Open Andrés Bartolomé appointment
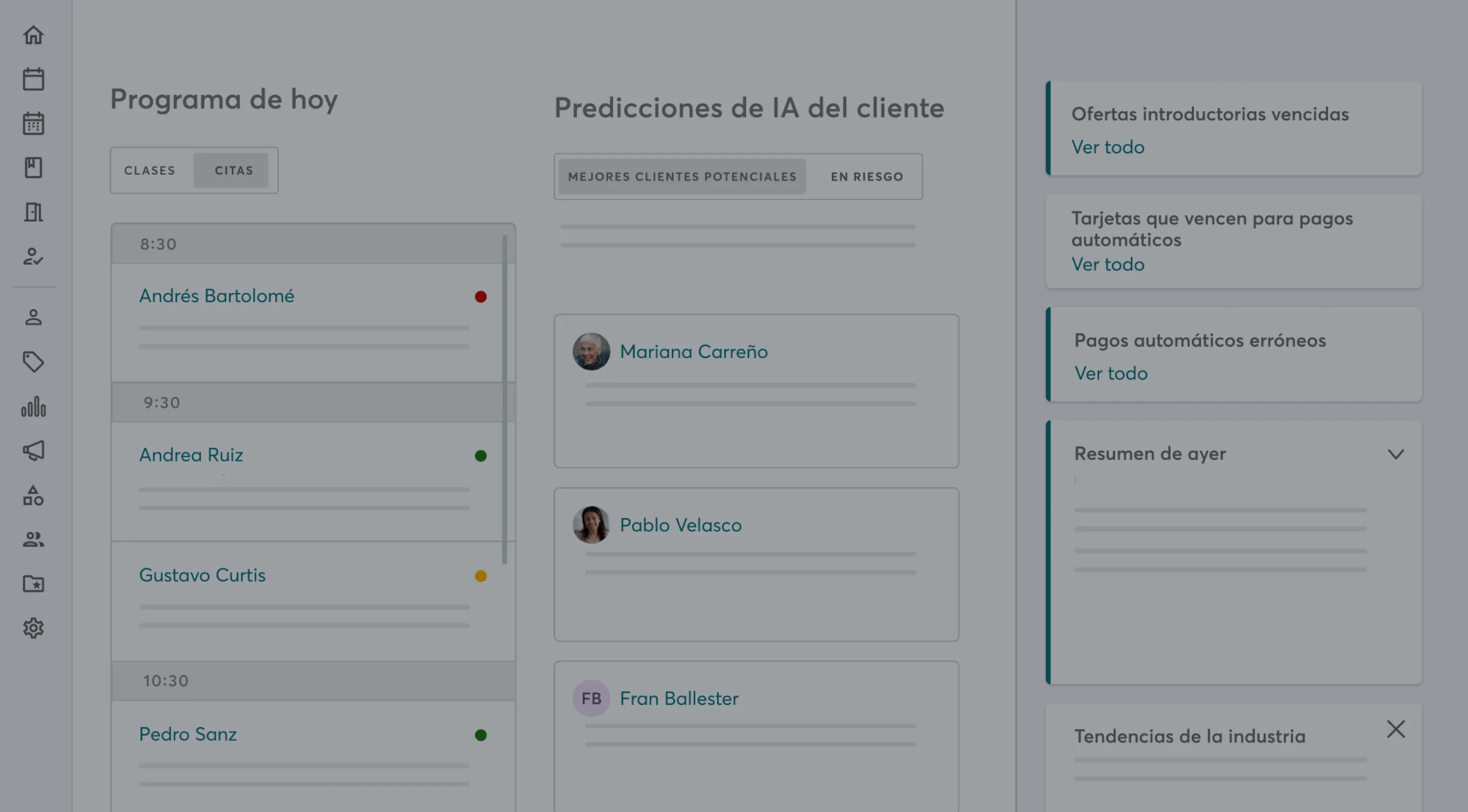Image resolution: width=1468 pixels, height=812 pixels. (x=217, y=296)
